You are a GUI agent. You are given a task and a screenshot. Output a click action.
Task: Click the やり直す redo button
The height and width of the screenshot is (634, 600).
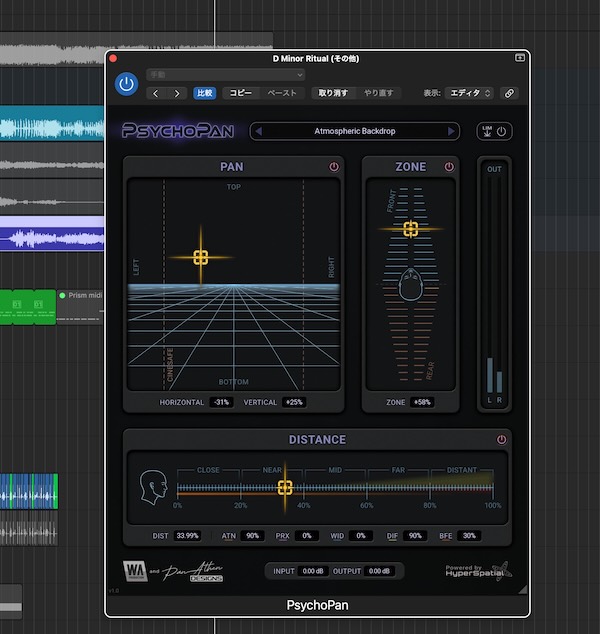coord(378,93)
